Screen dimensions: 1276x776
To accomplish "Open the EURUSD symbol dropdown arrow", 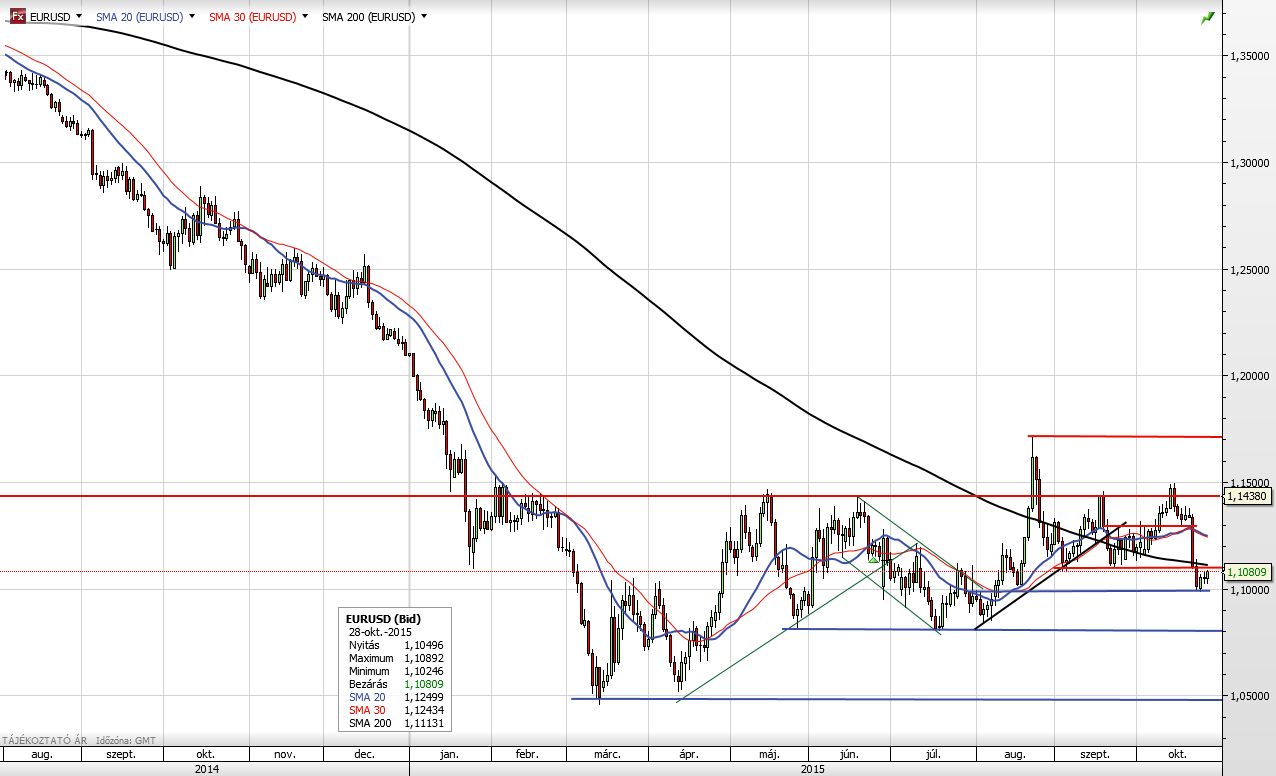I will [79, 17].
